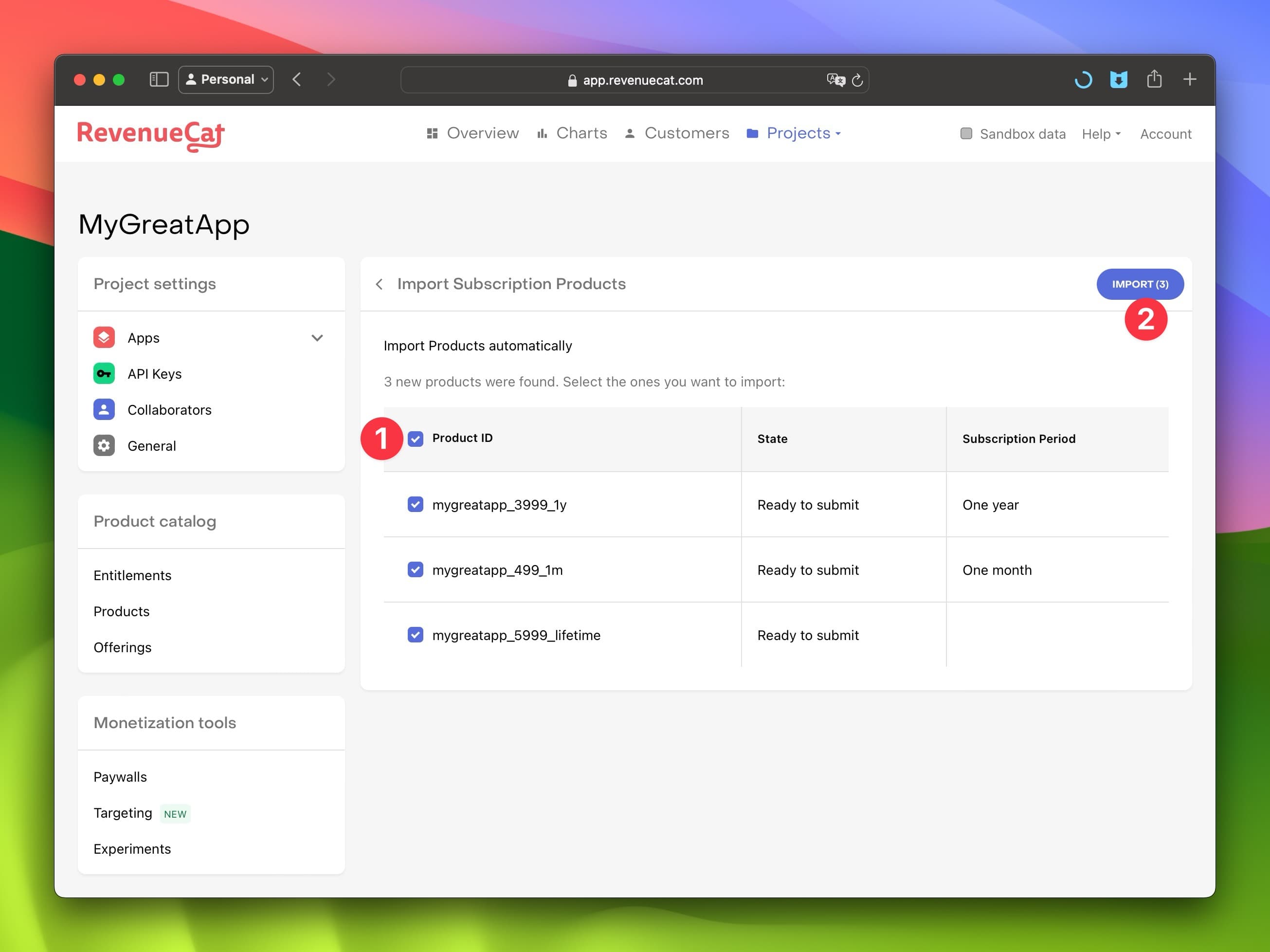Open Offerings in Product catalog

(122, 648)
